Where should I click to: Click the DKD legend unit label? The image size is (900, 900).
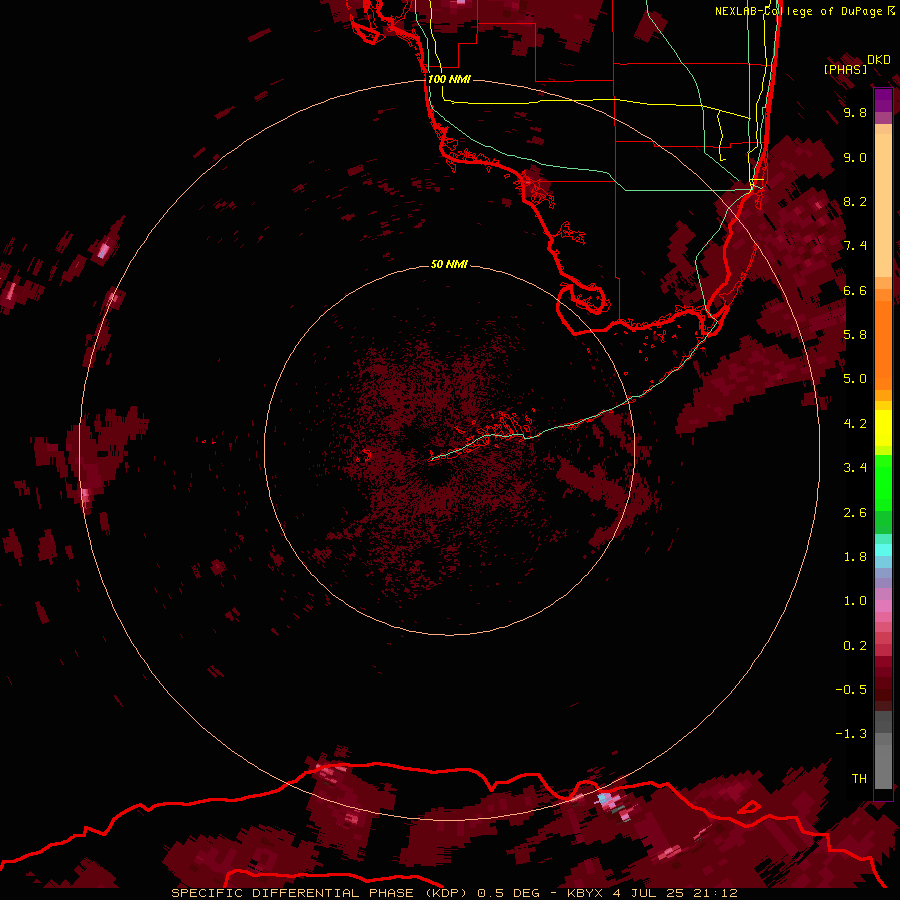[879, 59]
